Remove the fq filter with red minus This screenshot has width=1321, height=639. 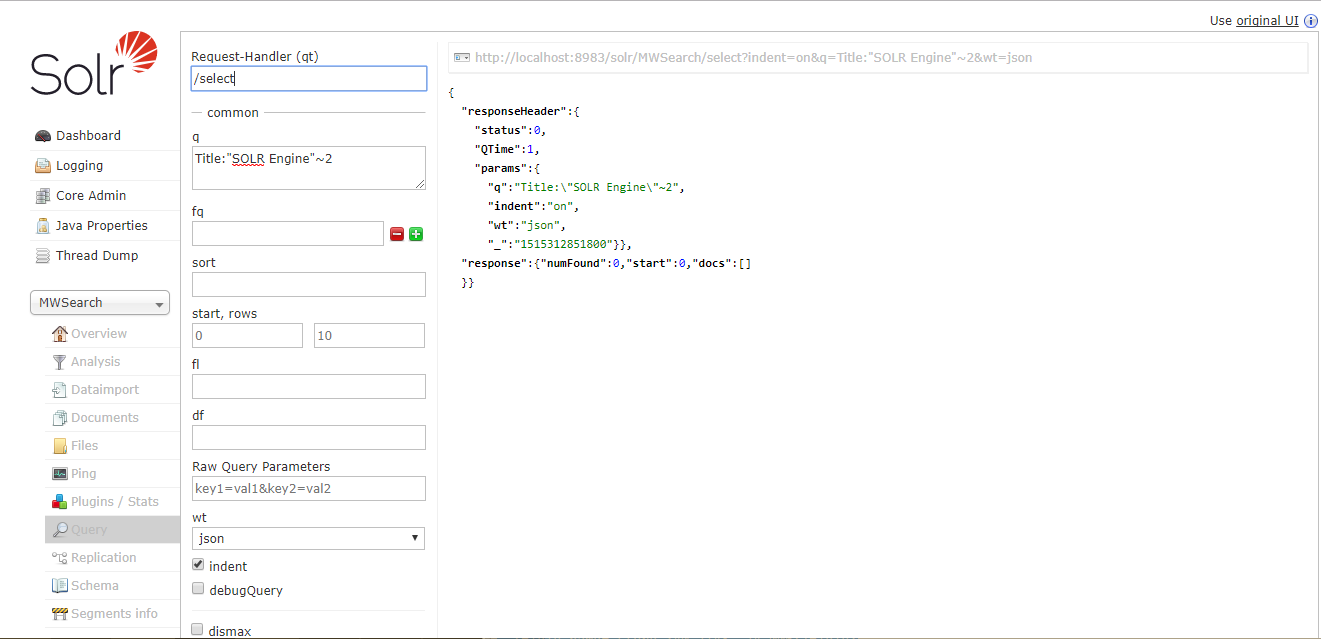point(397,234)
